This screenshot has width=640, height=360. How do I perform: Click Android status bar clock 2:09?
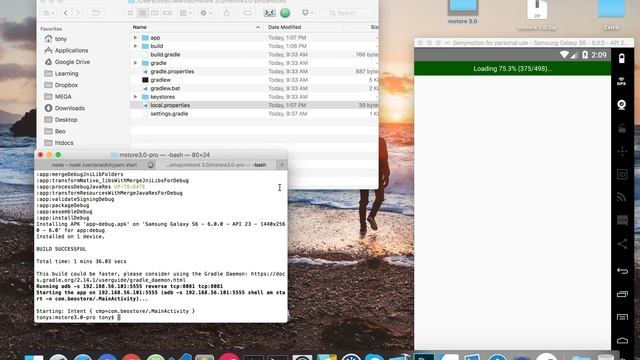tap(599, 55)
